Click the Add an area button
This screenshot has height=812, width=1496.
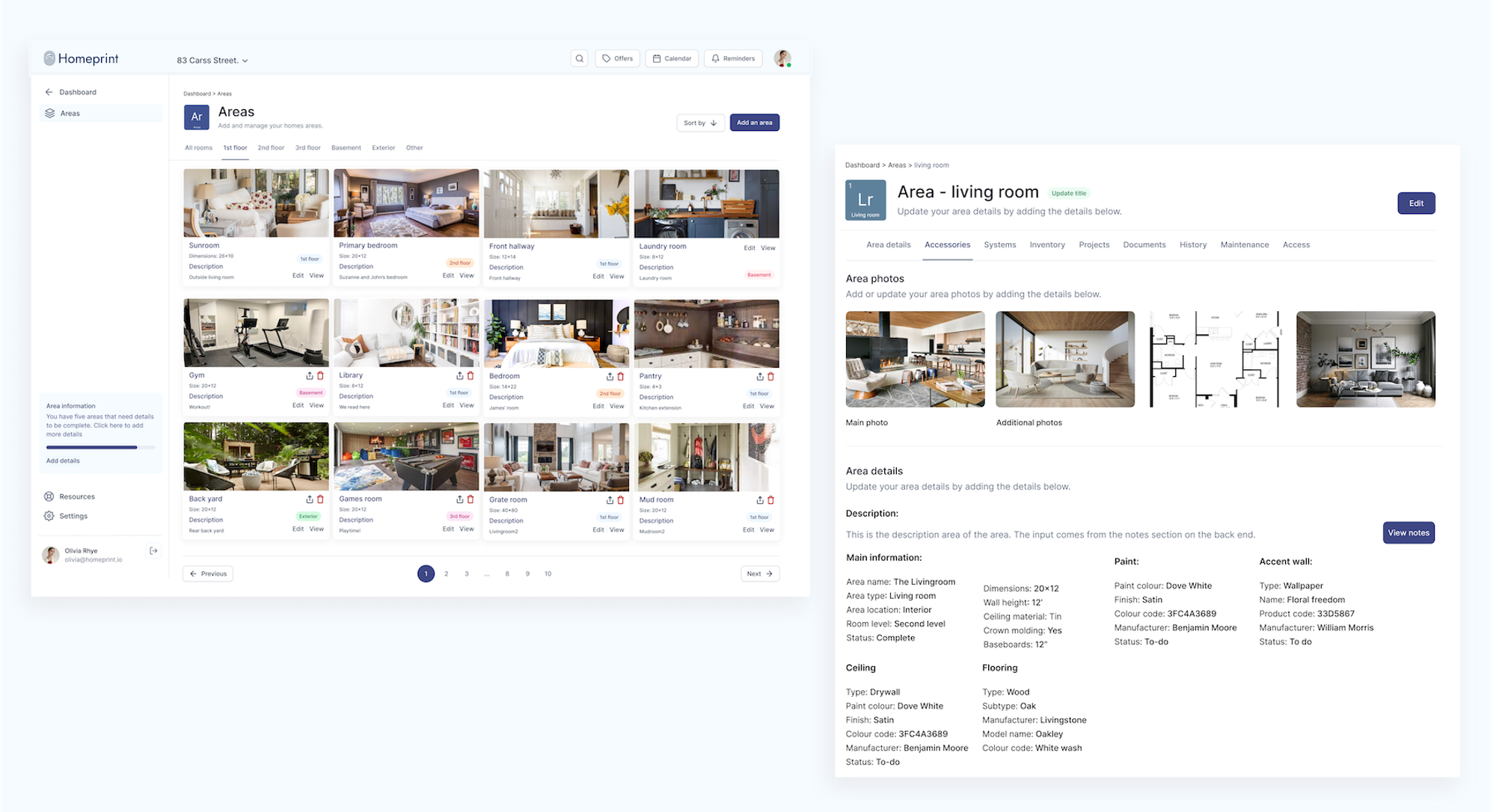point(754,123)
